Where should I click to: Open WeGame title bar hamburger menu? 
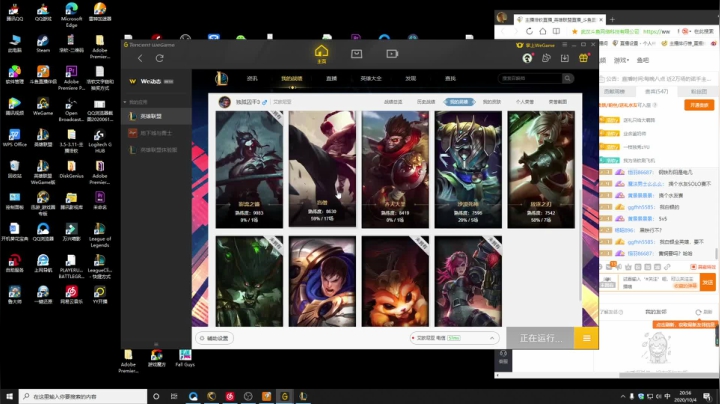pyautogui.click(x=565, y=45)
